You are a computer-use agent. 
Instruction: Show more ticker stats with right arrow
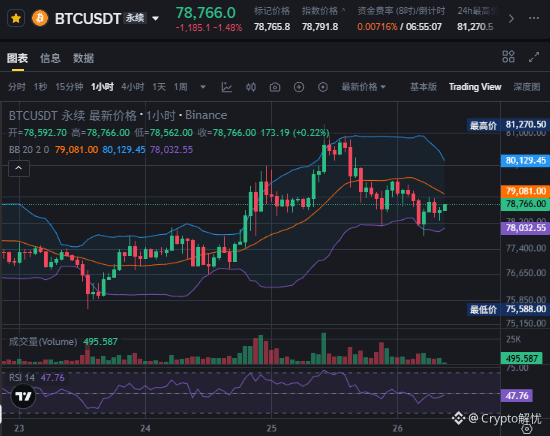511,18
